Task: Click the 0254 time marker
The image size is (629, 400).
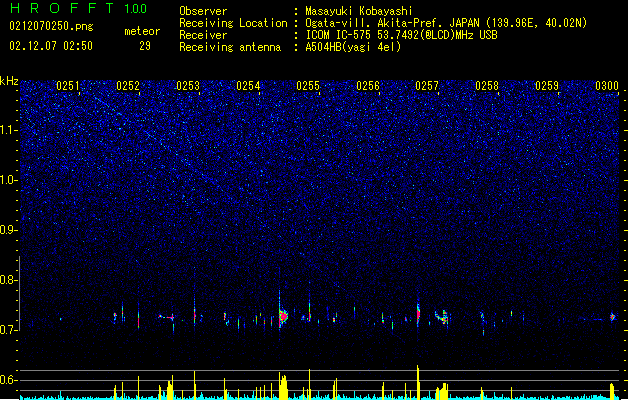Action: 248,86
